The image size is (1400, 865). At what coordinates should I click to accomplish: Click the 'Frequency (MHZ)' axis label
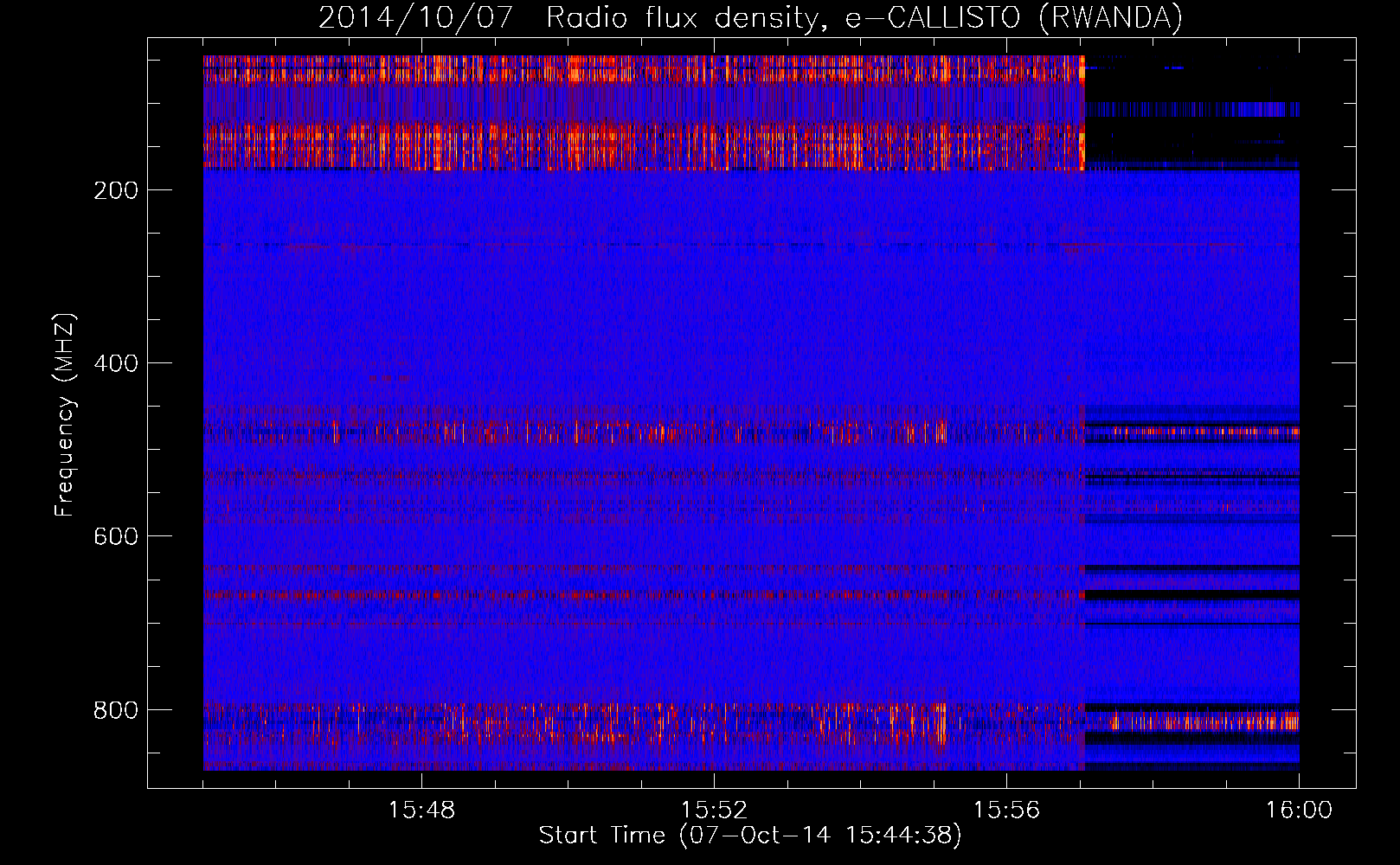tap(65, 415)
